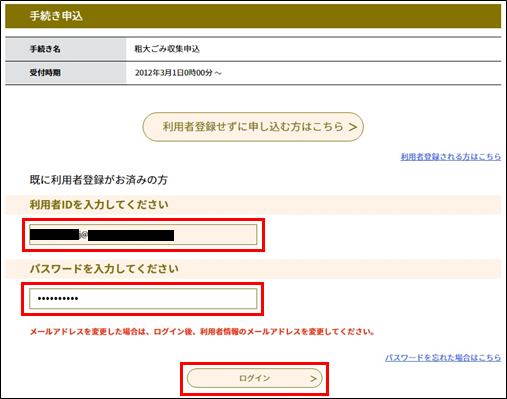Focus the password input field
Screen dimensions: 507x399
[x=143, y=299]
